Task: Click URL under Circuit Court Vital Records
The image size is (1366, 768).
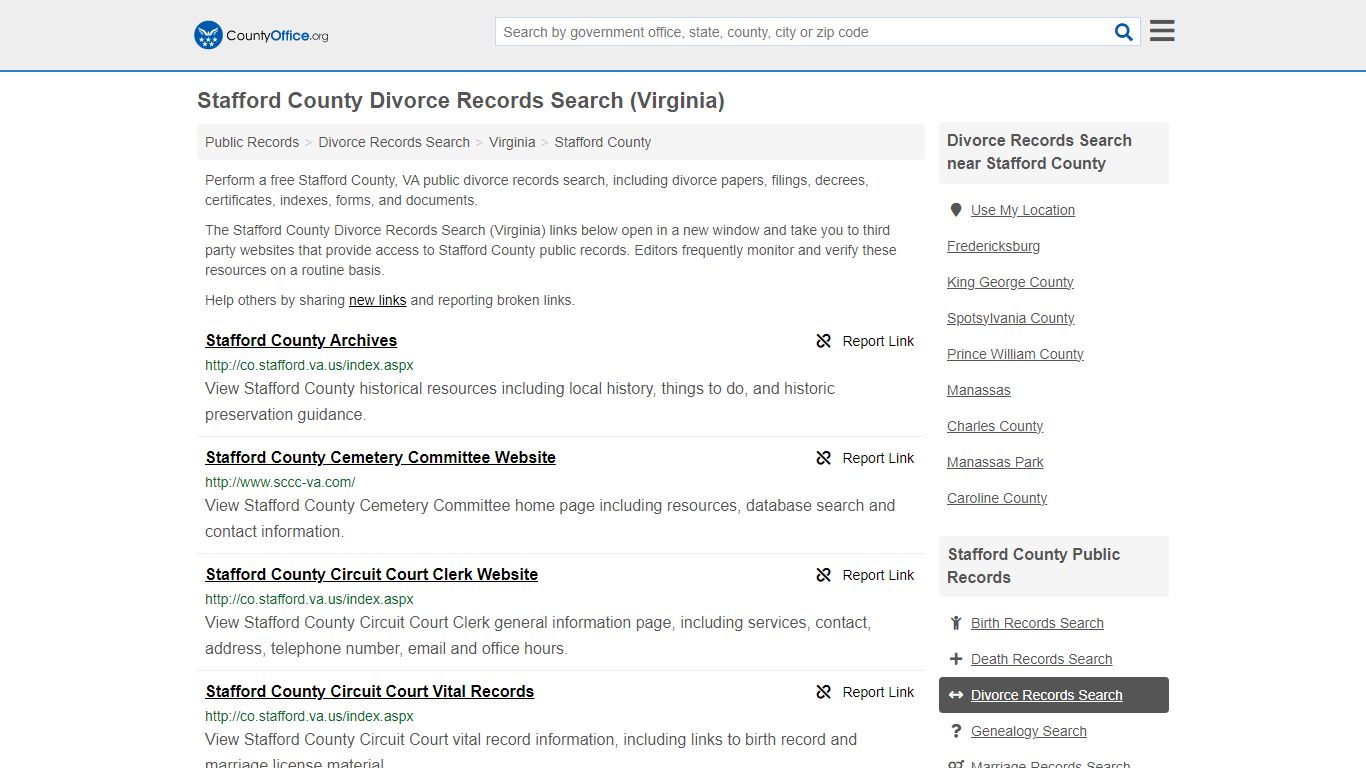Action: 309,716
